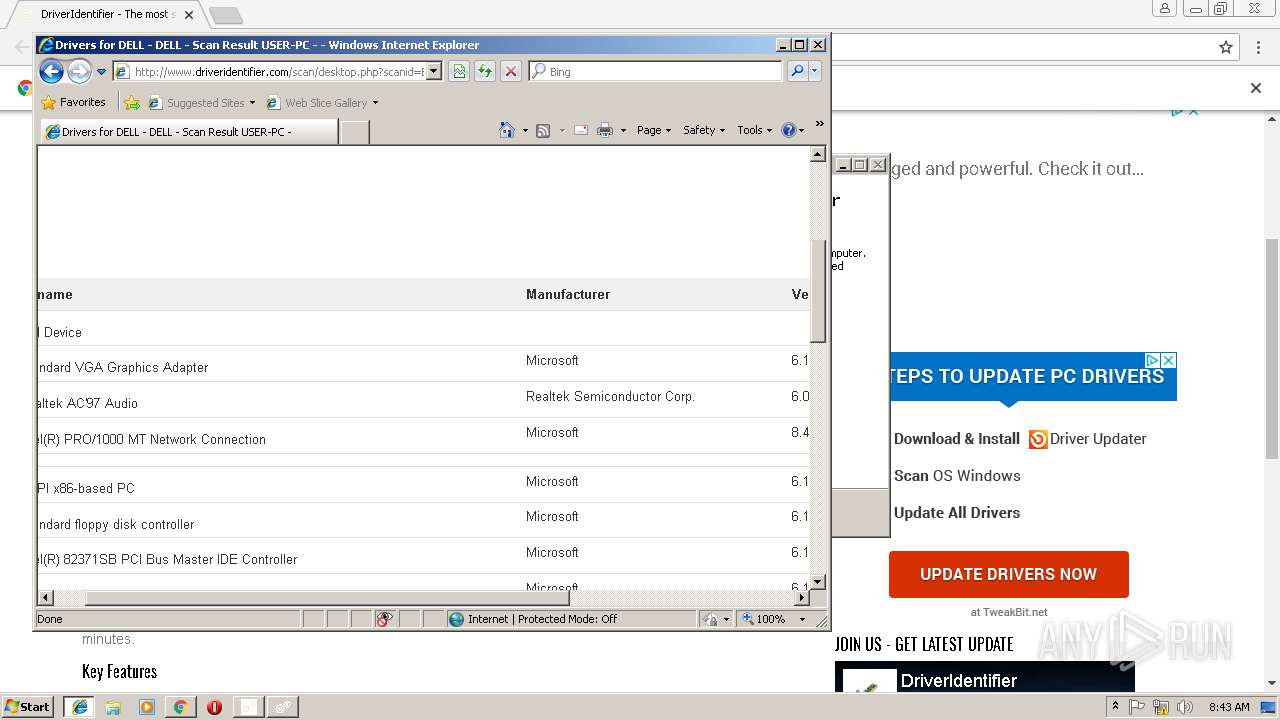1280x720 pixels.
Task: Go back in Internet Explorer
Action: click(51, 71)
